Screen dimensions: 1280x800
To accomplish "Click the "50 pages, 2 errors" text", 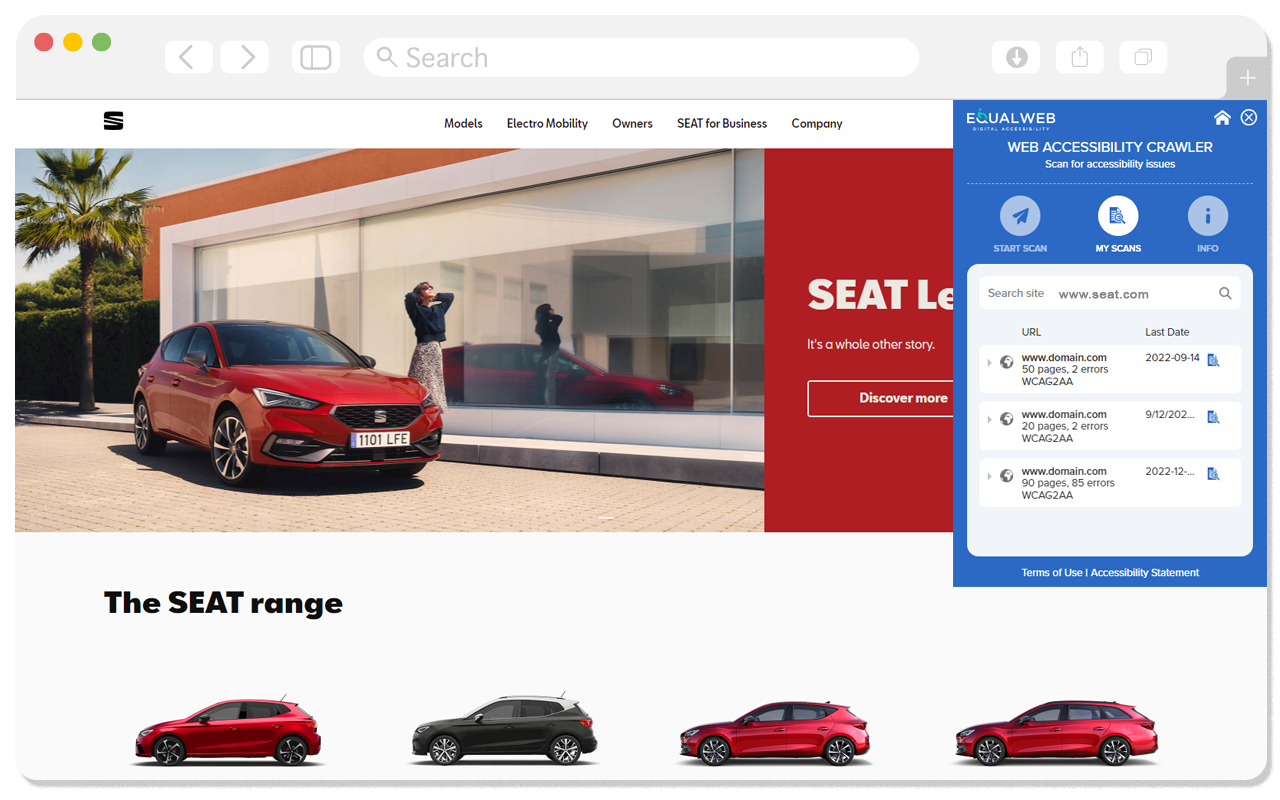I will 1065,369.
